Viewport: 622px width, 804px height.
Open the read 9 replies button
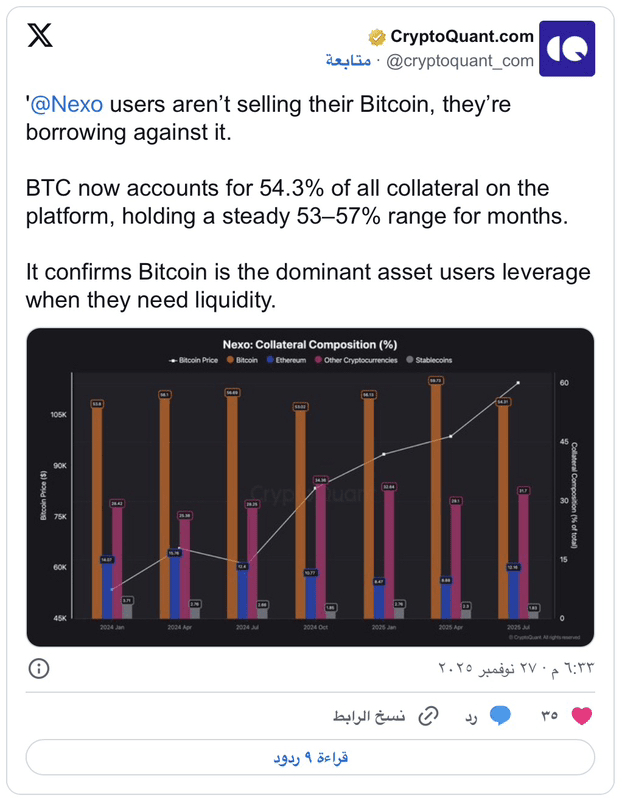[x=310, y=757]
